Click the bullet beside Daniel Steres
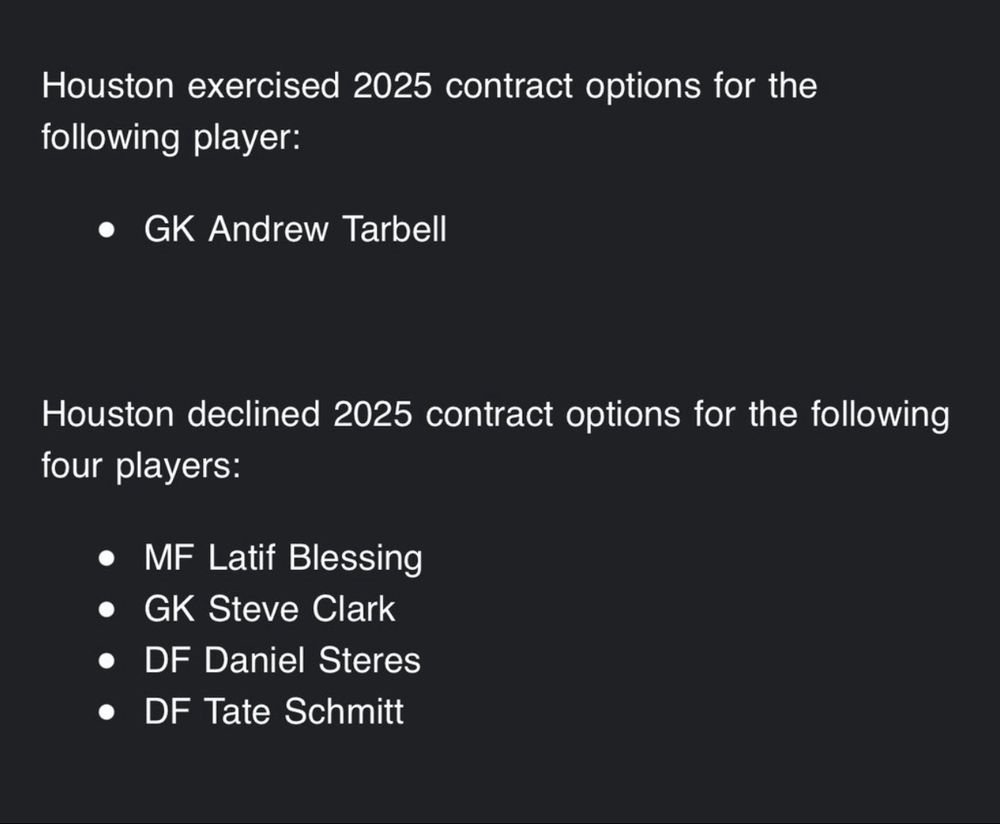 pyautogui.click(x=107, y=661)
